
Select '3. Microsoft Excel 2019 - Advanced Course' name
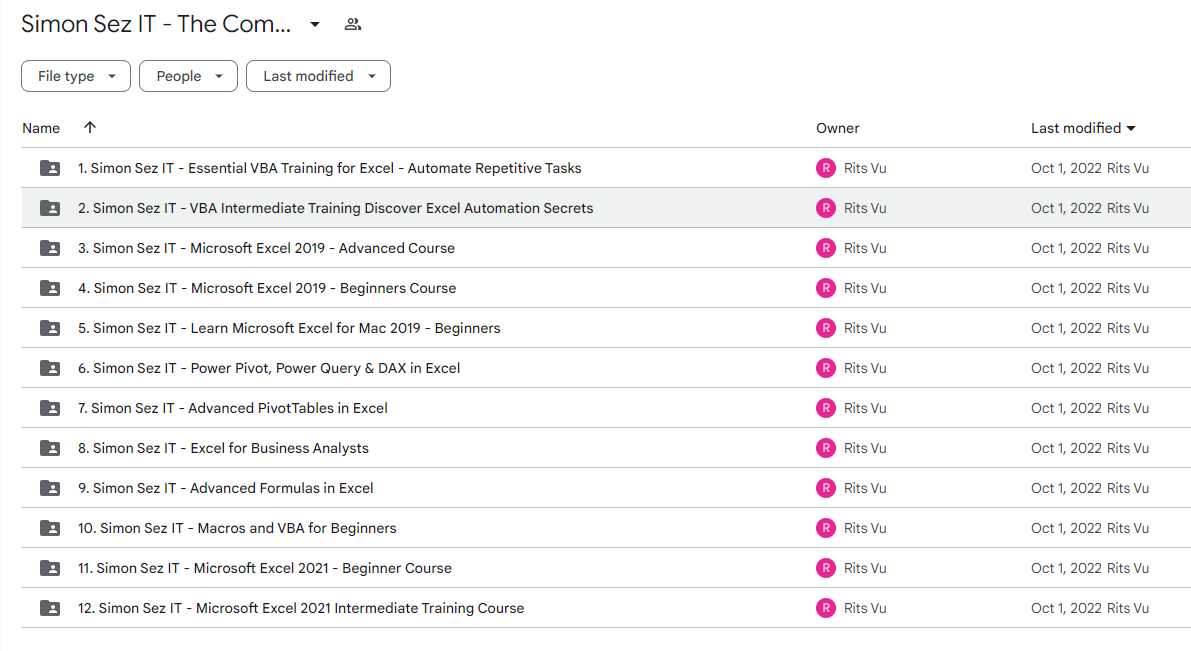point(267,248)
